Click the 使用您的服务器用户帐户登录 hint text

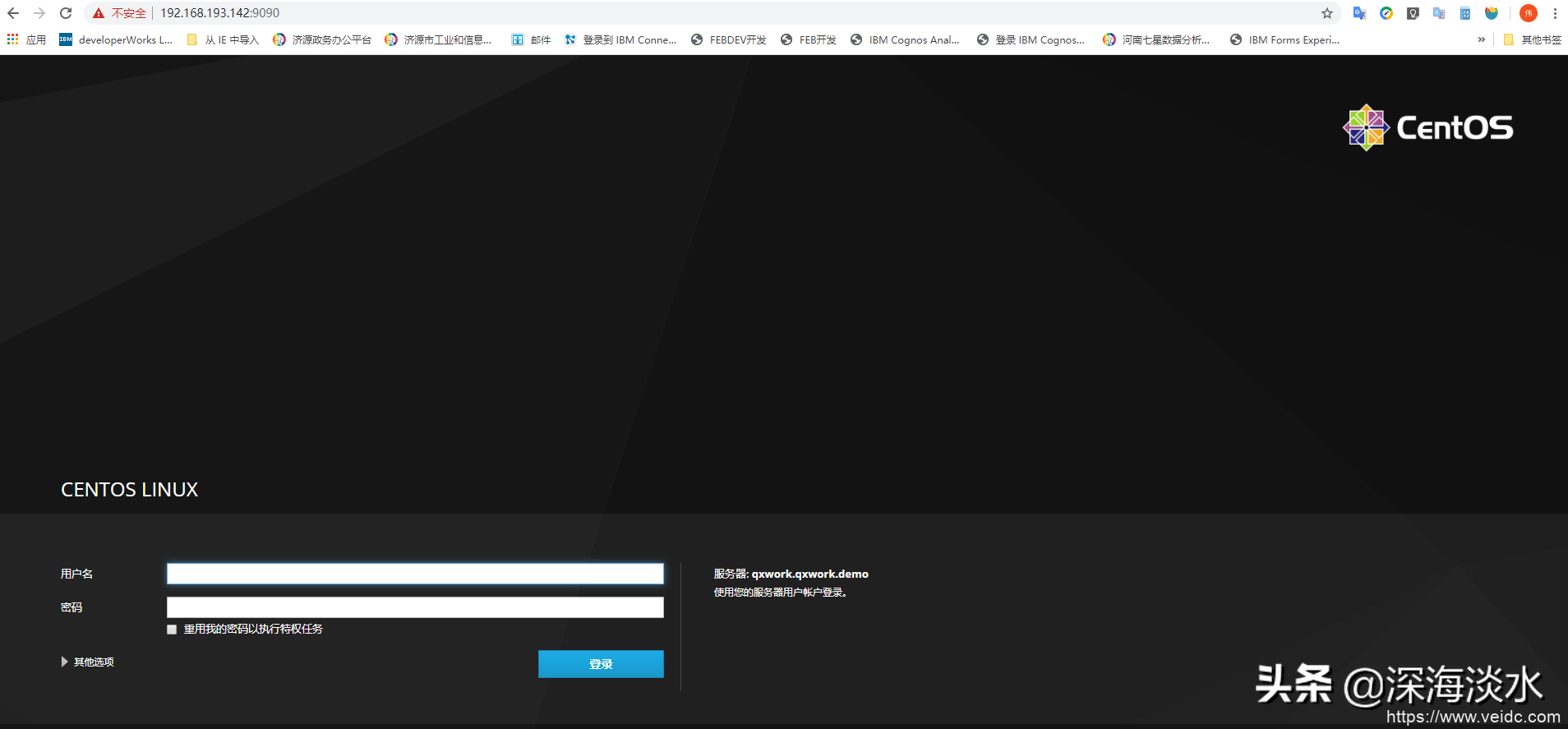[x=780, y=593]
